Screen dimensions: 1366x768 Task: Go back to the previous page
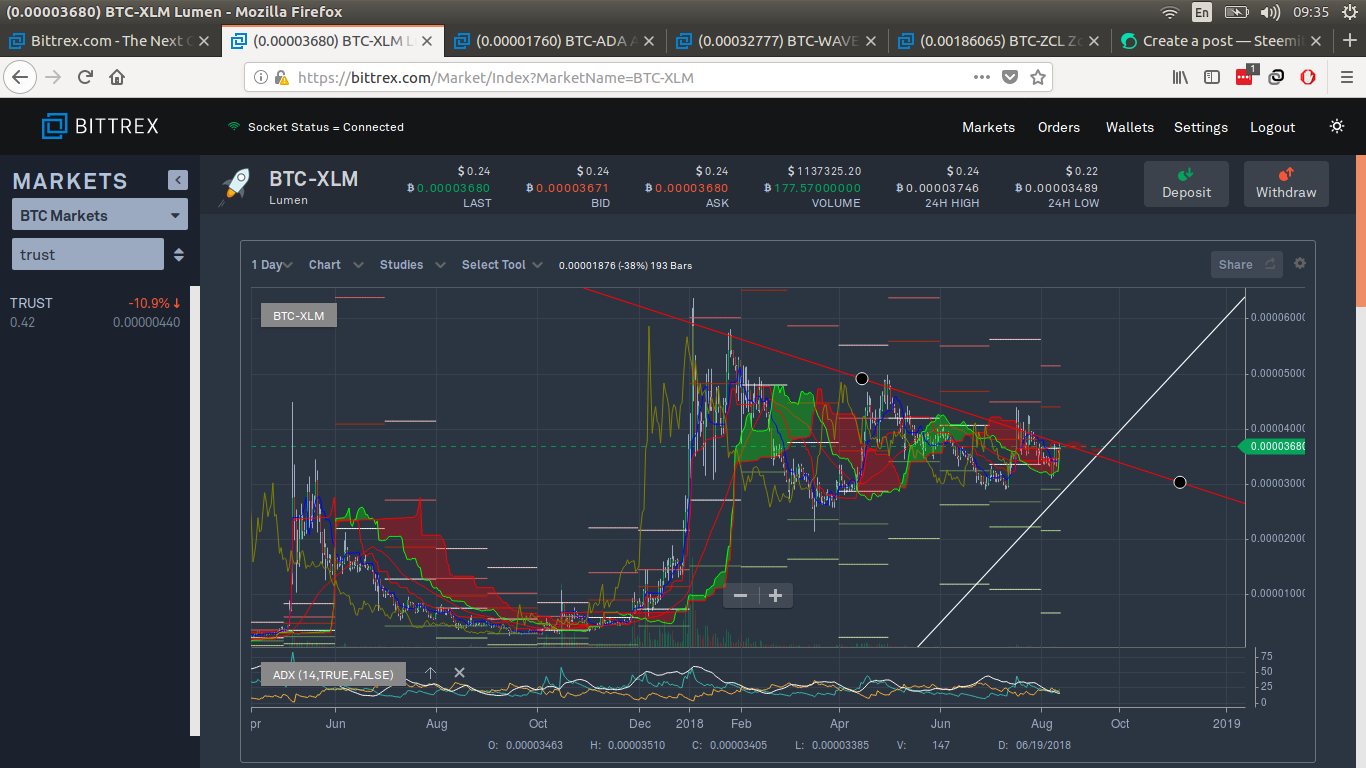[x=21, y=77]
